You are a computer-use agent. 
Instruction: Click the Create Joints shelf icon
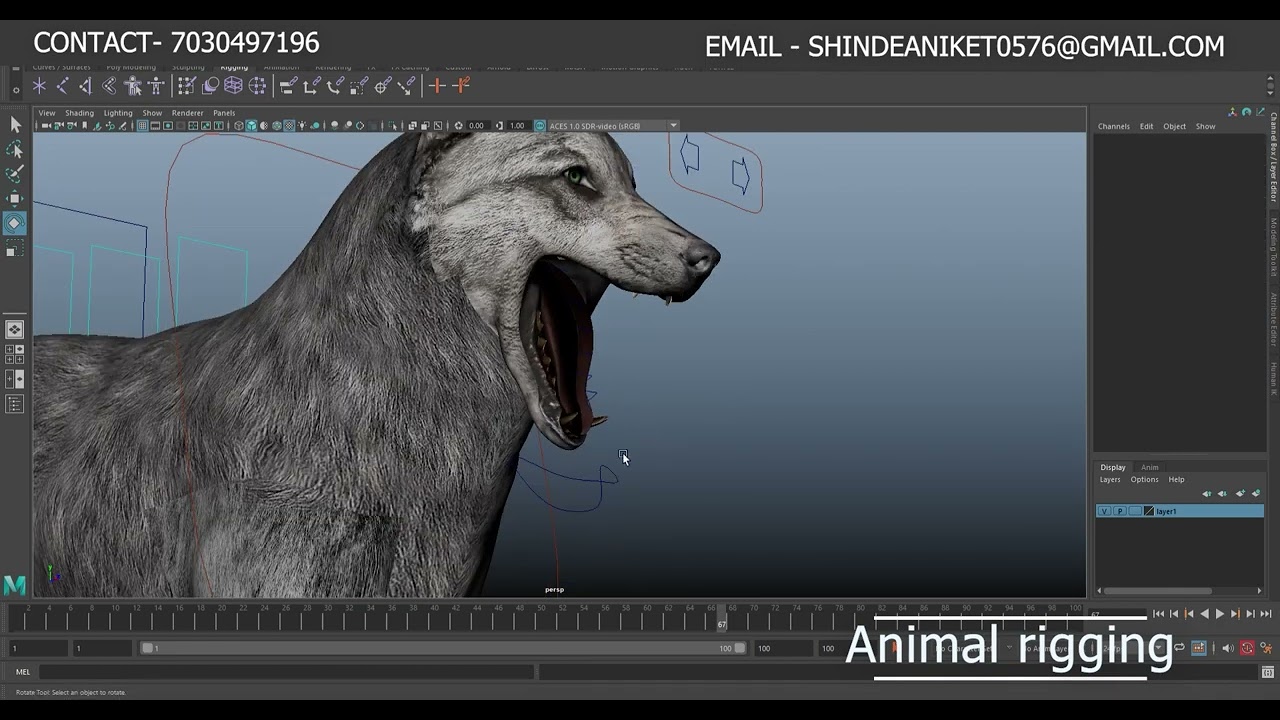pyautogui.click(x=62, y=86)
